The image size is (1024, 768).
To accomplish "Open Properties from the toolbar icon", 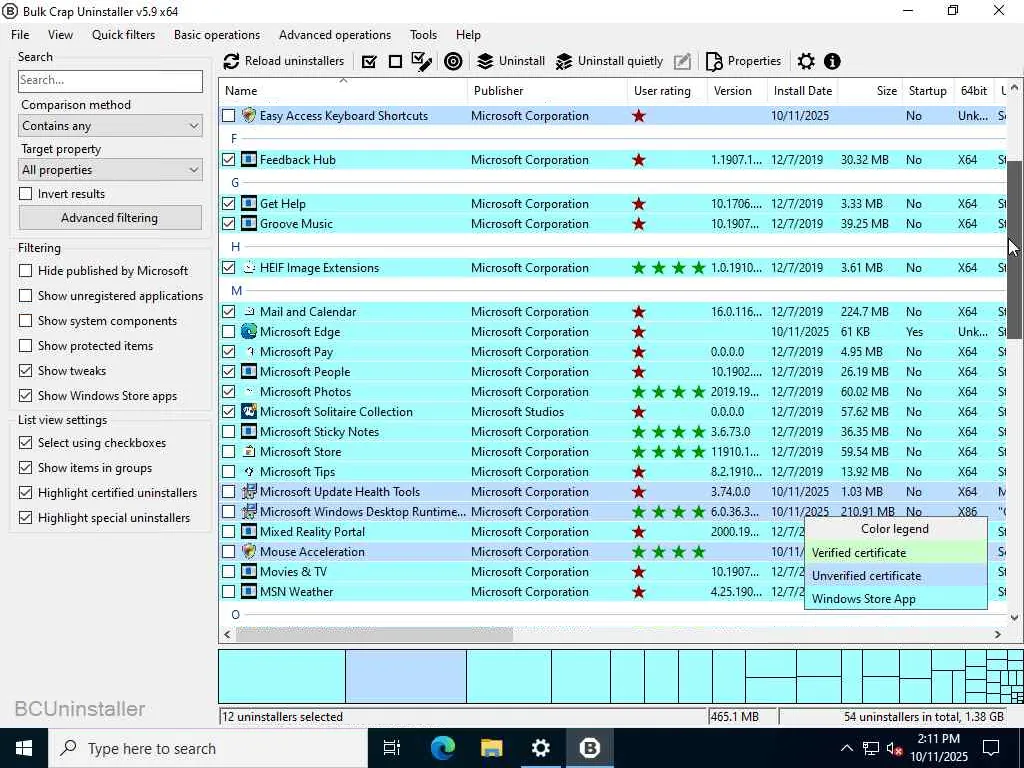I will point(714,61).
